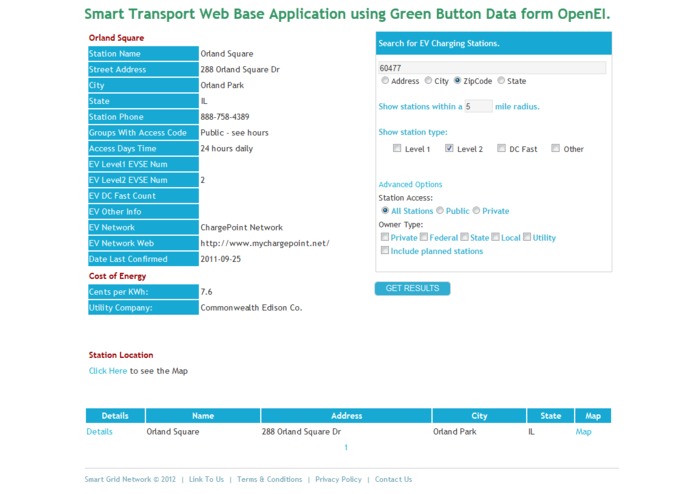Enable the DC Fast station type checkbox
Image resolution: width=695 pixels, height=494 pixels.
[501, 148]
